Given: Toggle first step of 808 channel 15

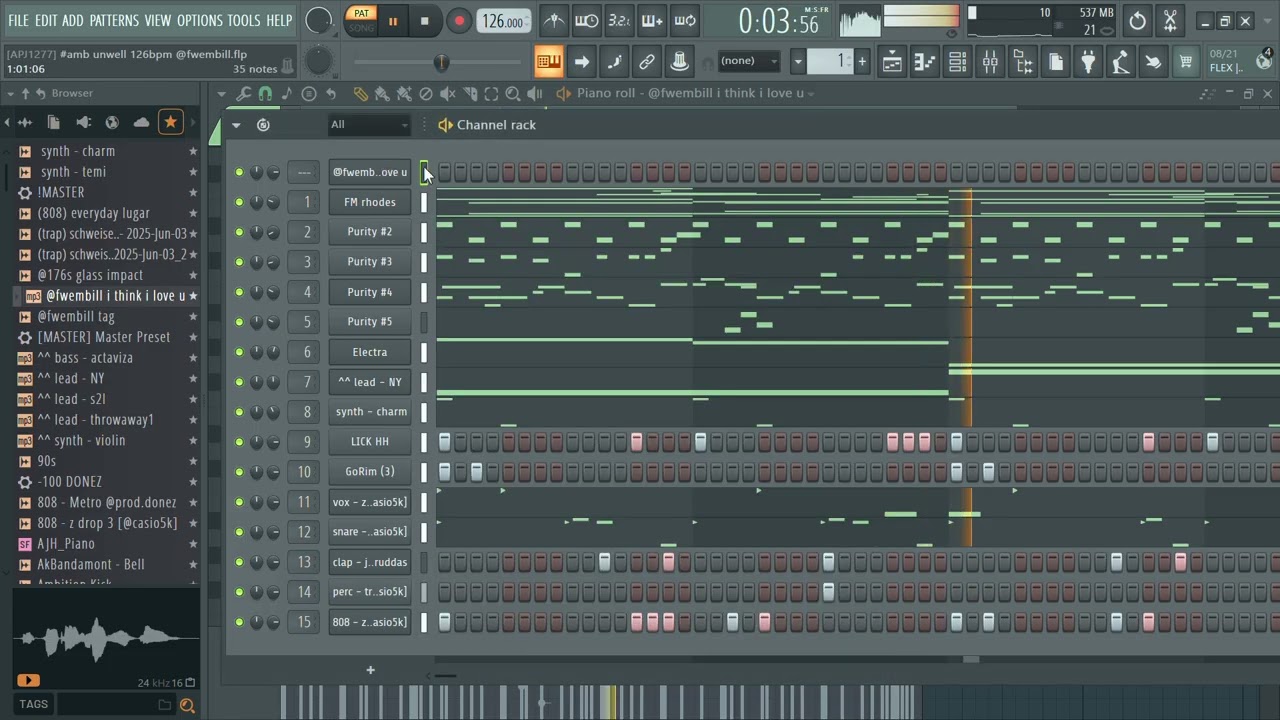Looking at the screenshot, I should (x=444, y=622).
